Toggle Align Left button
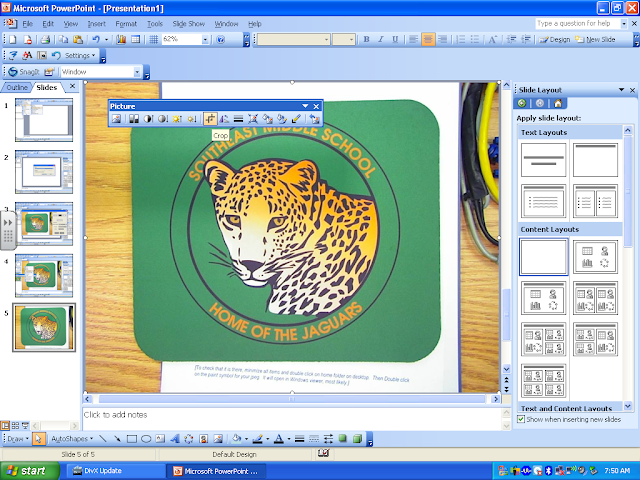The width and height of the screenshot is (640, 480). (413, 40)
